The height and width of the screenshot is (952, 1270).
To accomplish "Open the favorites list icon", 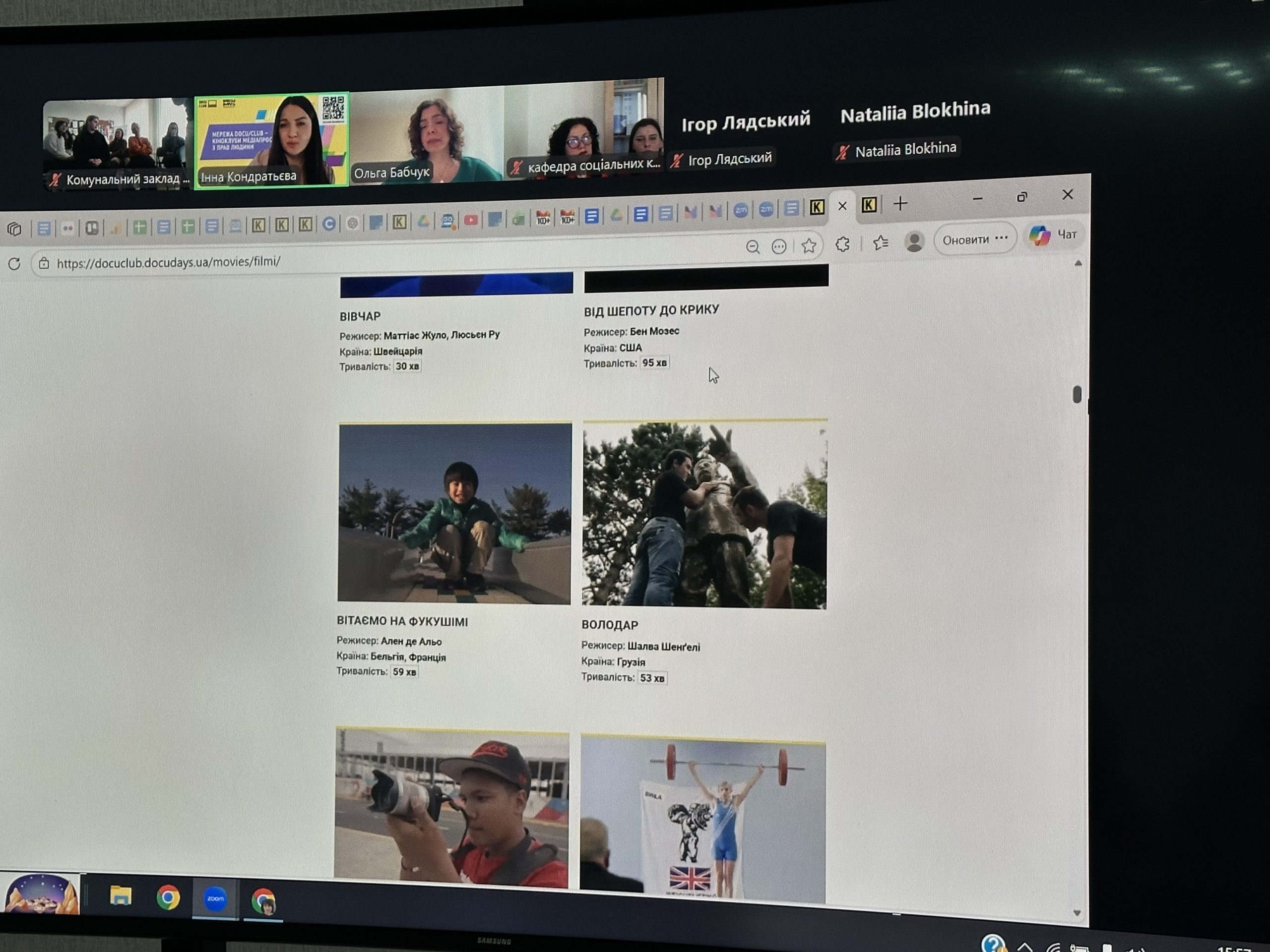I will click(x=880, y=242).
